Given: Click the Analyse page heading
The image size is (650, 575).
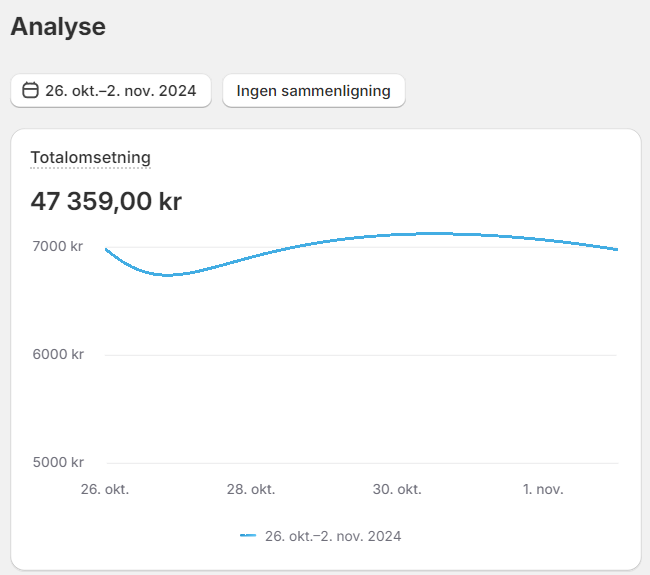Looking at the screenshot, I should tap(58, 27).
